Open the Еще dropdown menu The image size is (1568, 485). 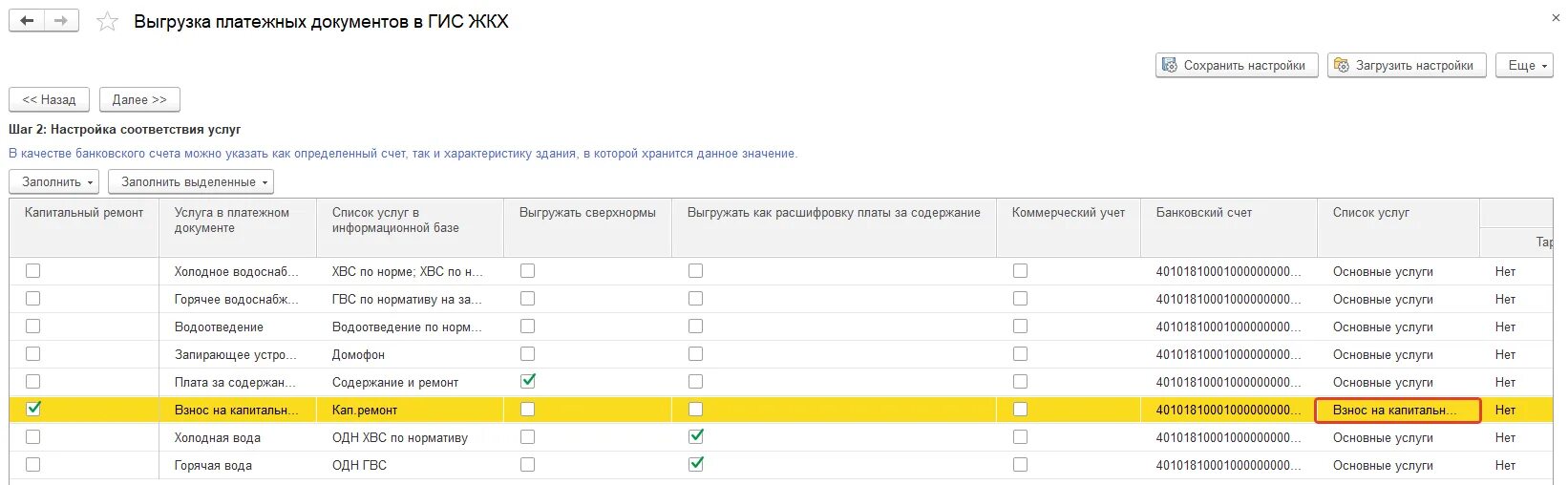coord(1524,66)
